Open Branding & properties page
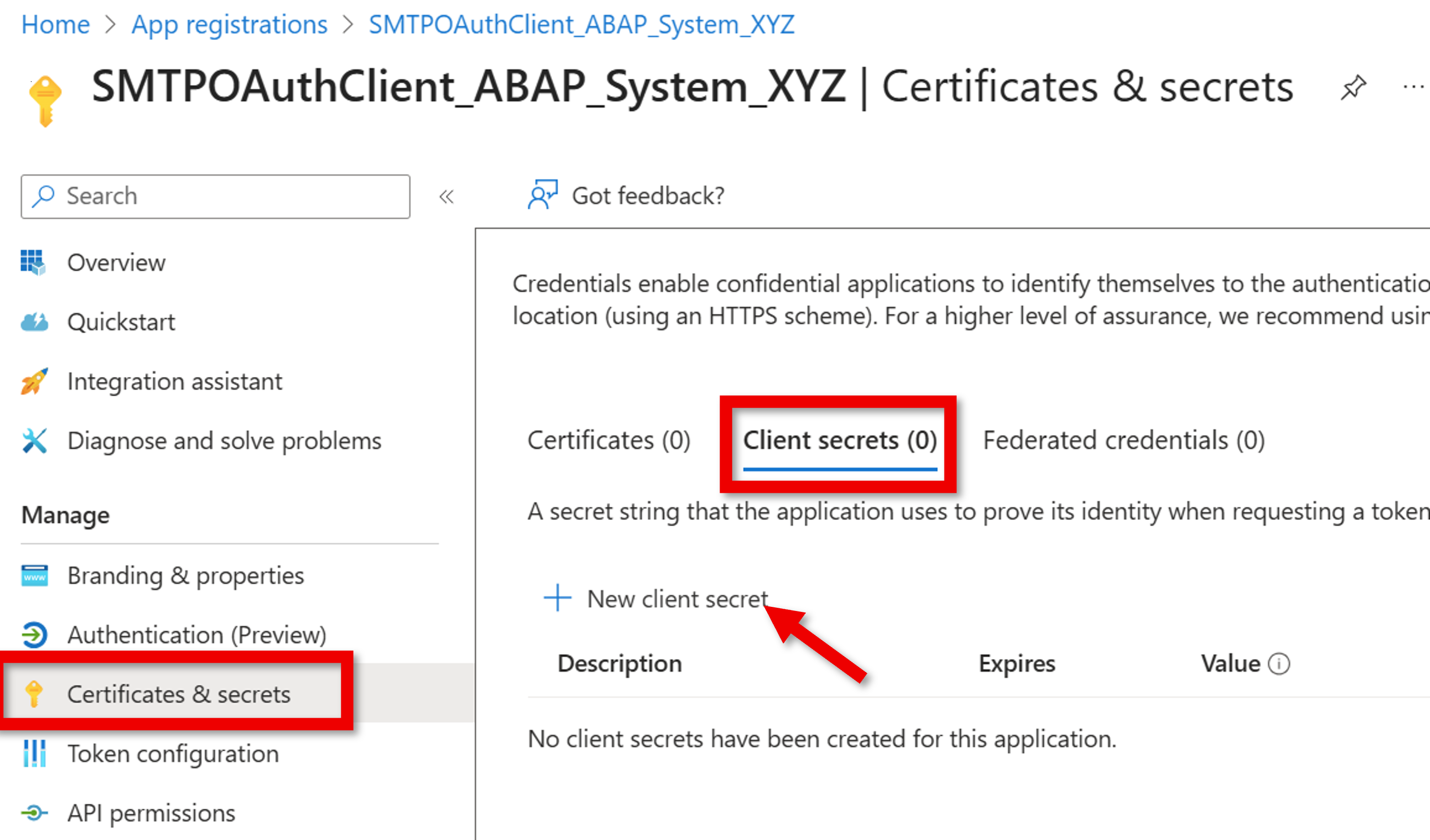The height and width of the screenshot is (840, 1430). (x=186, y=576)
